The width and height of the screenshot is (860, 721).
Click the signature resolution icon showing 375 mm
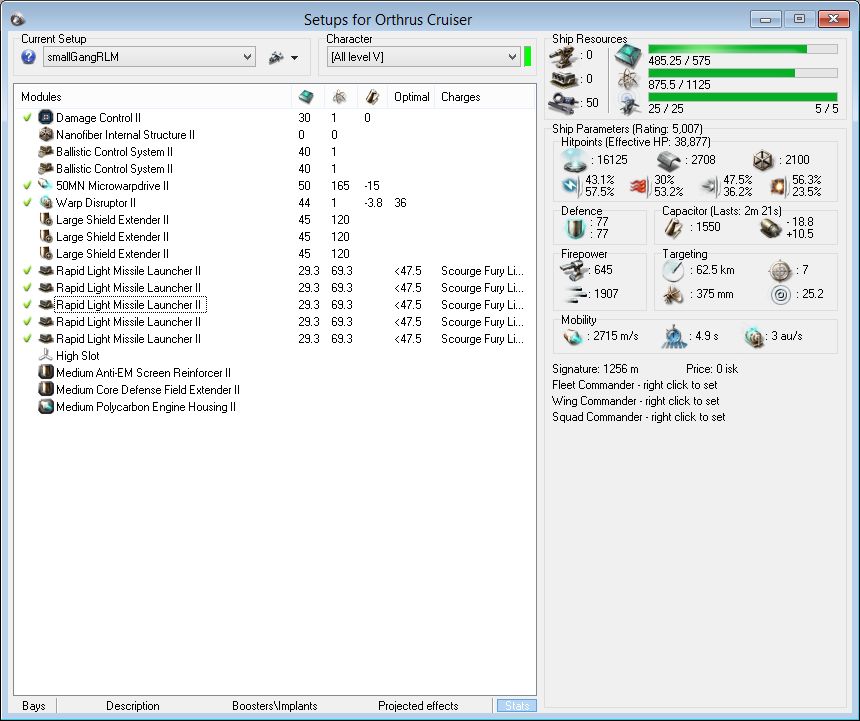pyautogui.click(x=673, y=295)
